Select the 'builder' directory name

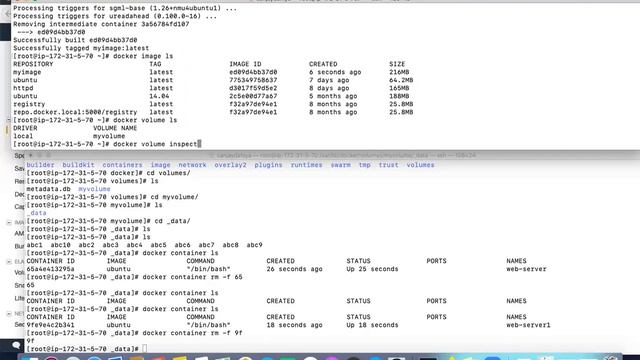tap(40, 165)
